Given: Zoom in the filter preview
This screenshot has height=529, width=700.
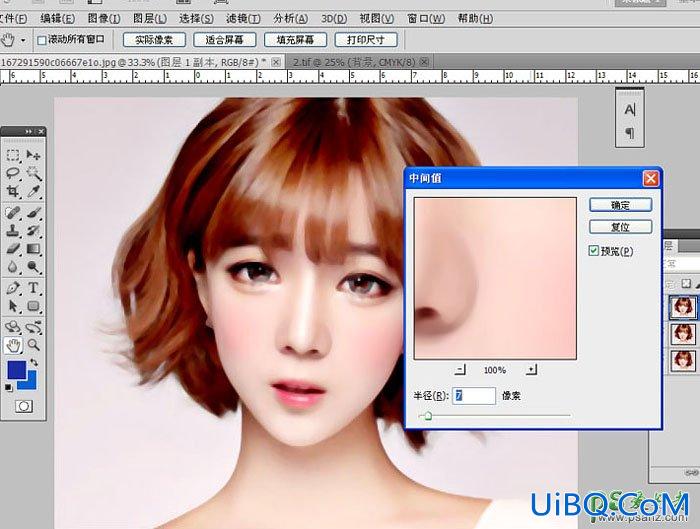Looking at the screenshot, I should 531,370.
